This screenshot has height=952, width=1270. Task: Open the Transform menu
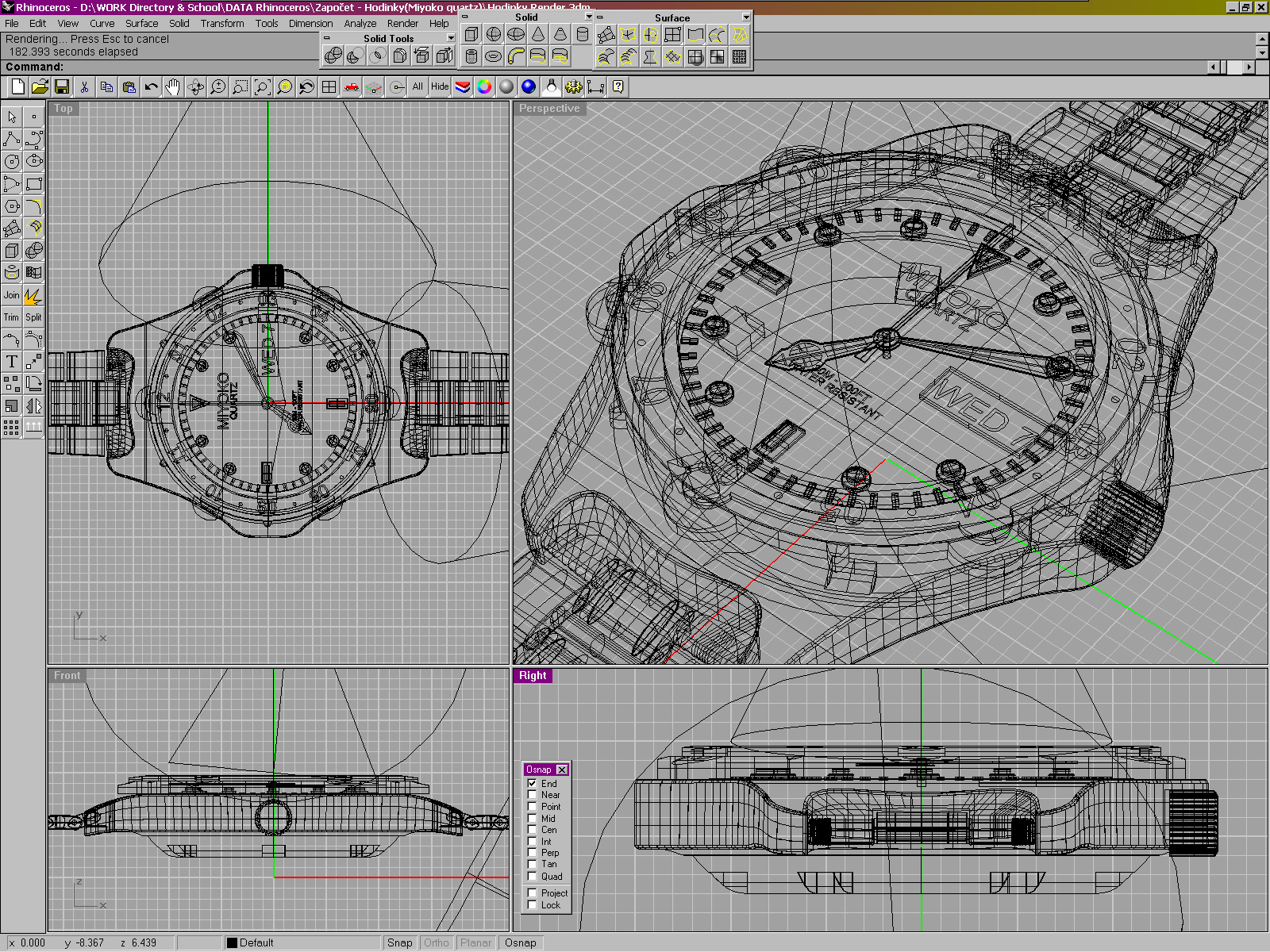pos(222,24)
